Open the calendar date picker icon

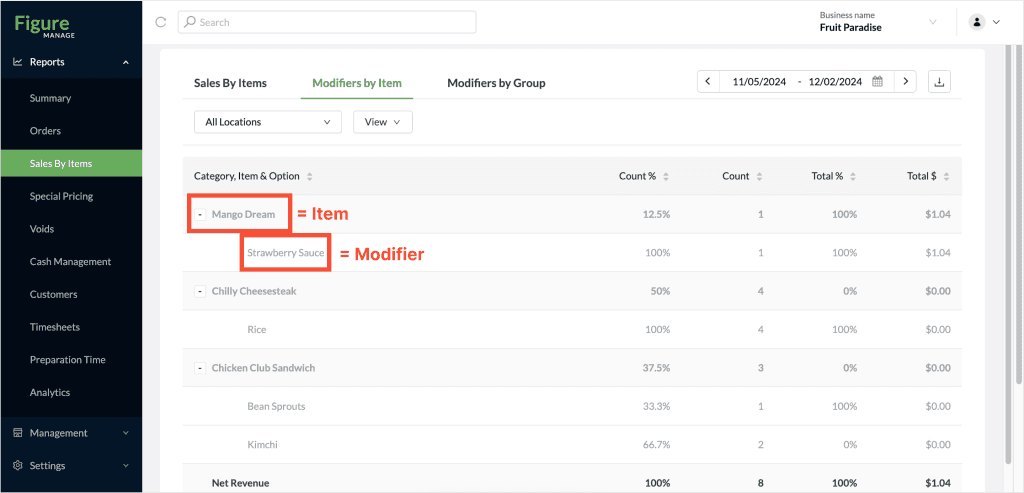[x=878, y=82]
